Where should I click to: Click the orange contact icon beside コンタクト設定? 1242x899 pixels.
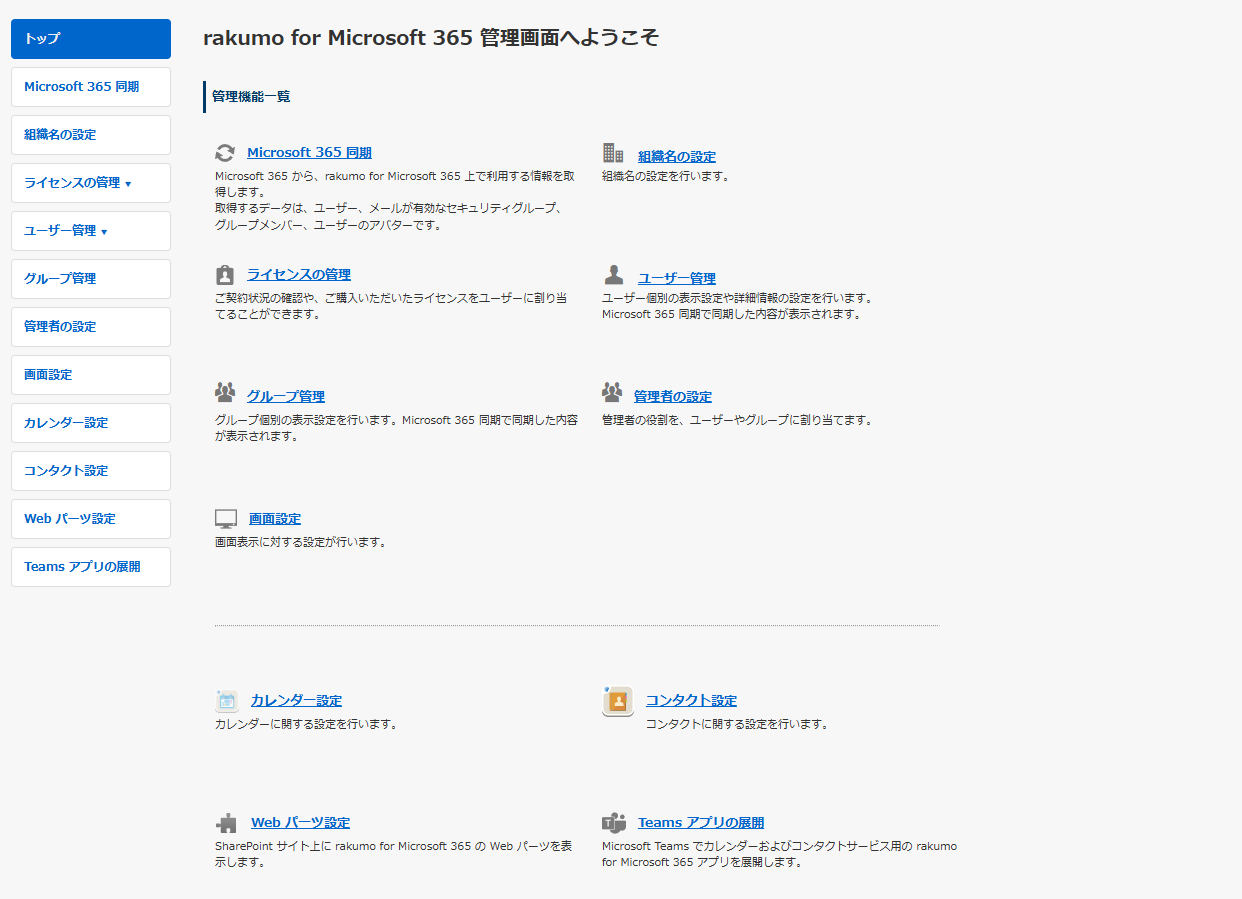pos(618,701)
